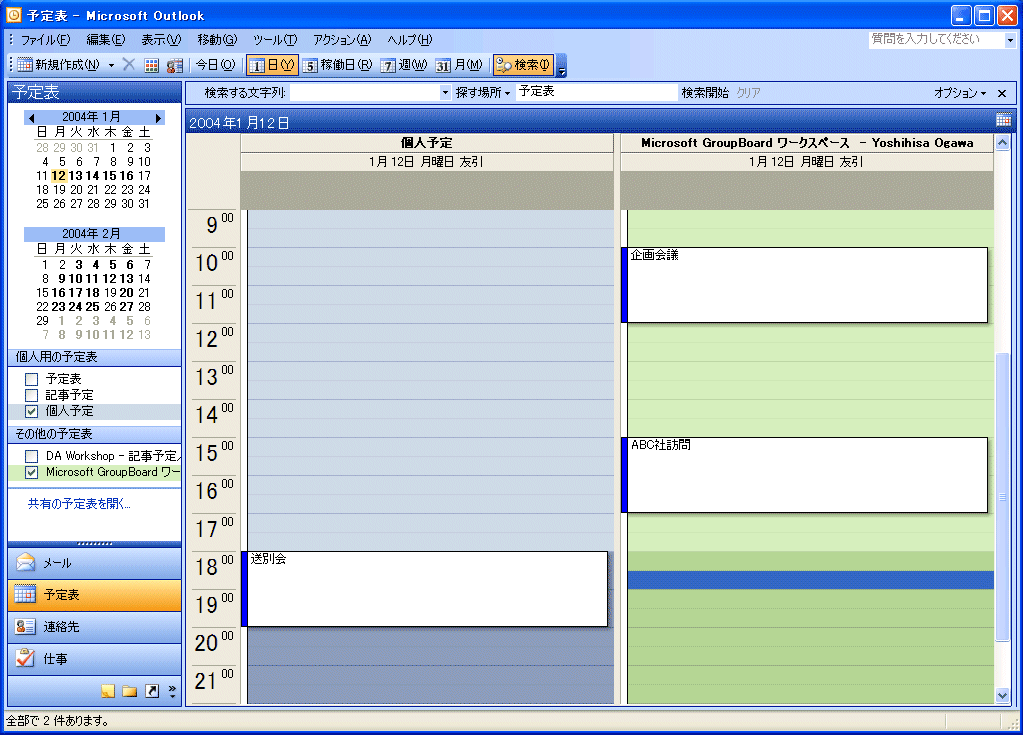Go to 連絡先 contacts
1023x735 pixels.
pos(94,627)
